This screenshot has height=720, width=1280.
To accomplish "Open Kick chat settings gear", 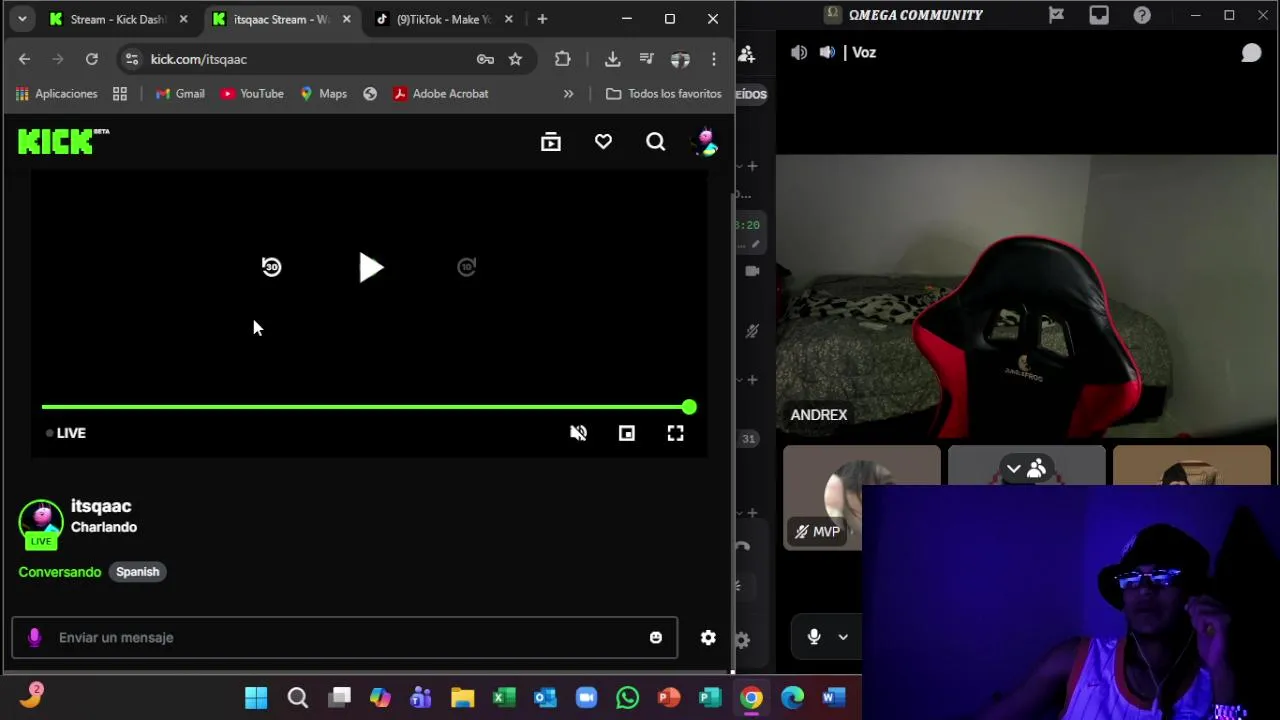I will coord(708,637).
